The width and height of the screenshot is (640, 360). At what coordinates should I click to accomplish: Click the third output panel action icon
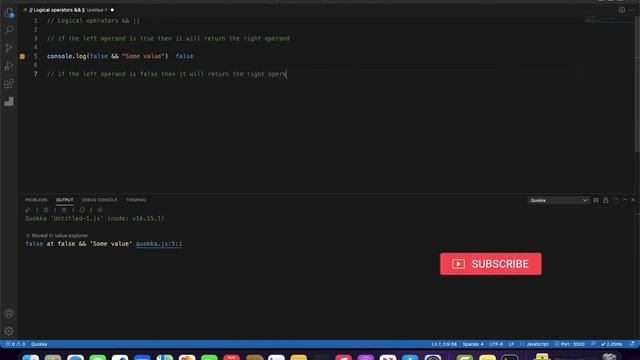[616, 200]
